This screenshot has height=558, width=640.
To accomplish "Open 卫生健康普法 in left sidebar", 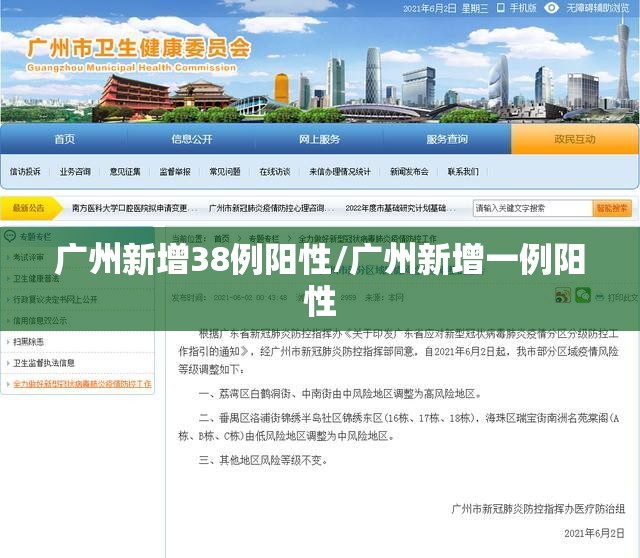I will coord(36,278).
